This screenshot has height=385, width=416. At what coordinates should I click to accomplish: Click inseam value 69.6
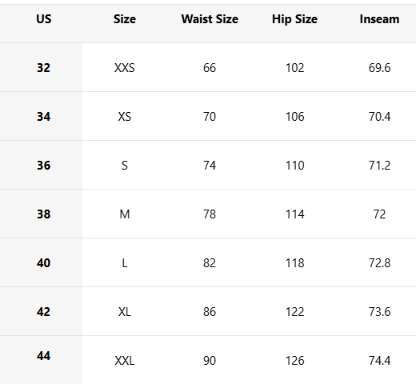[379, 68]
